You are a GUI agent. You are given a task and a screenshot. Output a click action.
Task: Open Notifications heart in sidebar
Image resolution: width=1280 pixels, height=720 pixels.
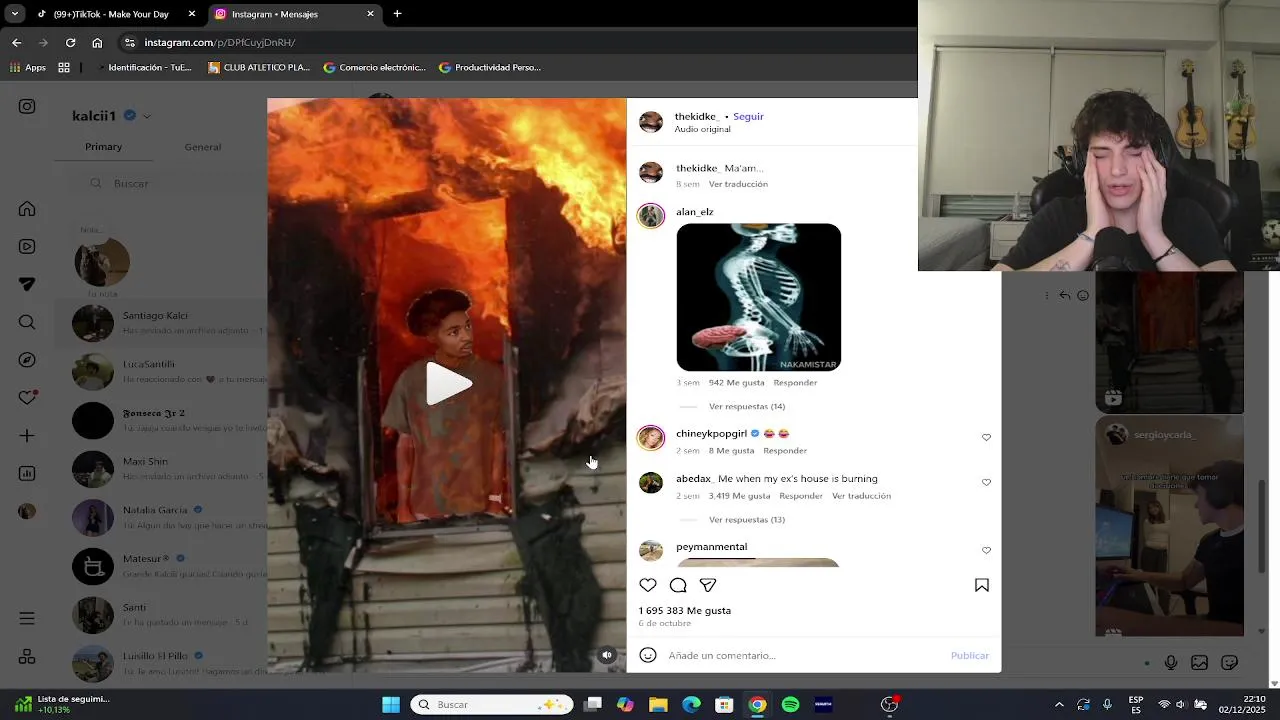click(27, 397)
